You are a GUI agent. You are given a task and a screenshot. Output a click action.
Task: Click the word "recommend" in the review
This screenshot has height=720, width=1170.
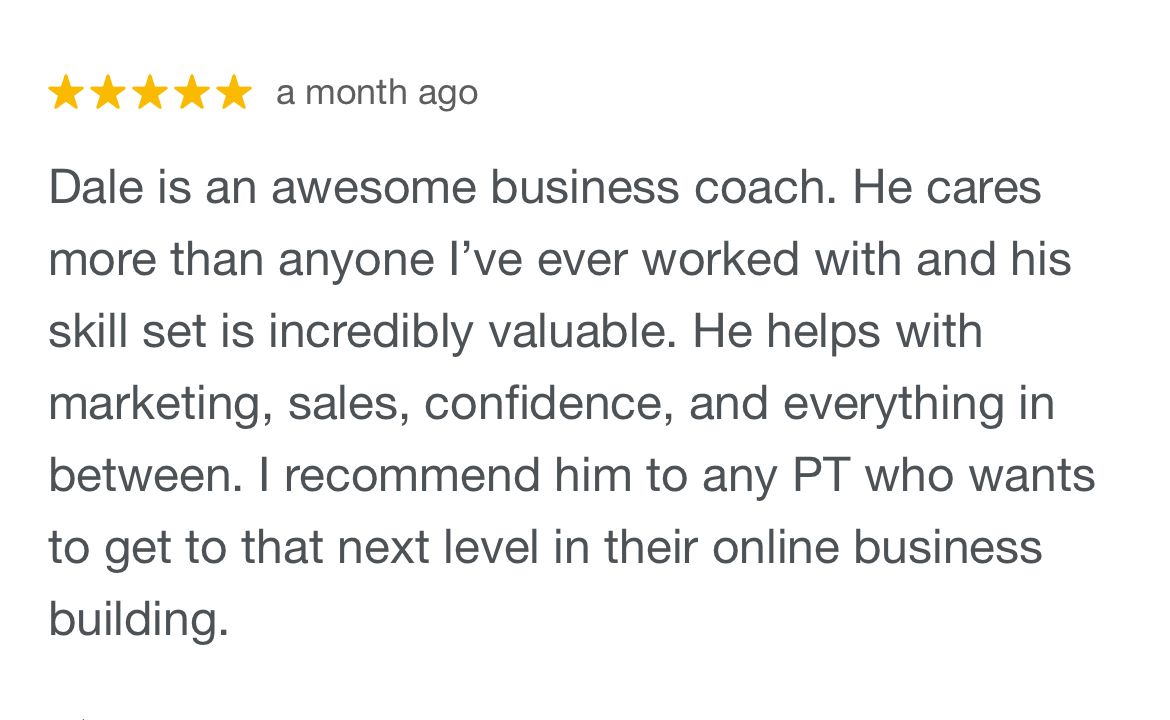tap(412, 475)
